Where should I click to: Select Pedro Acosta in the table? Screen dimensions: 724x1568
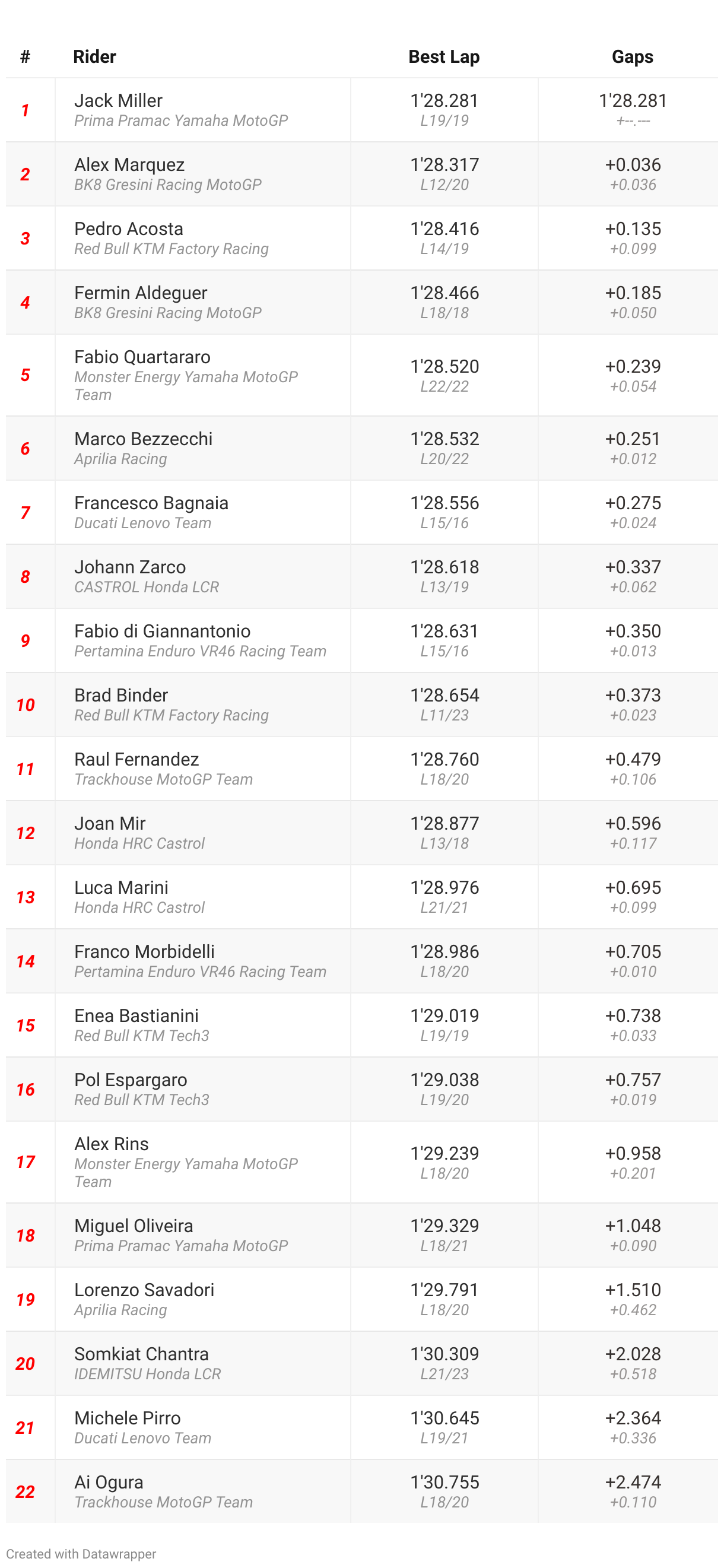pyautogui.click(x=129, y=228)
